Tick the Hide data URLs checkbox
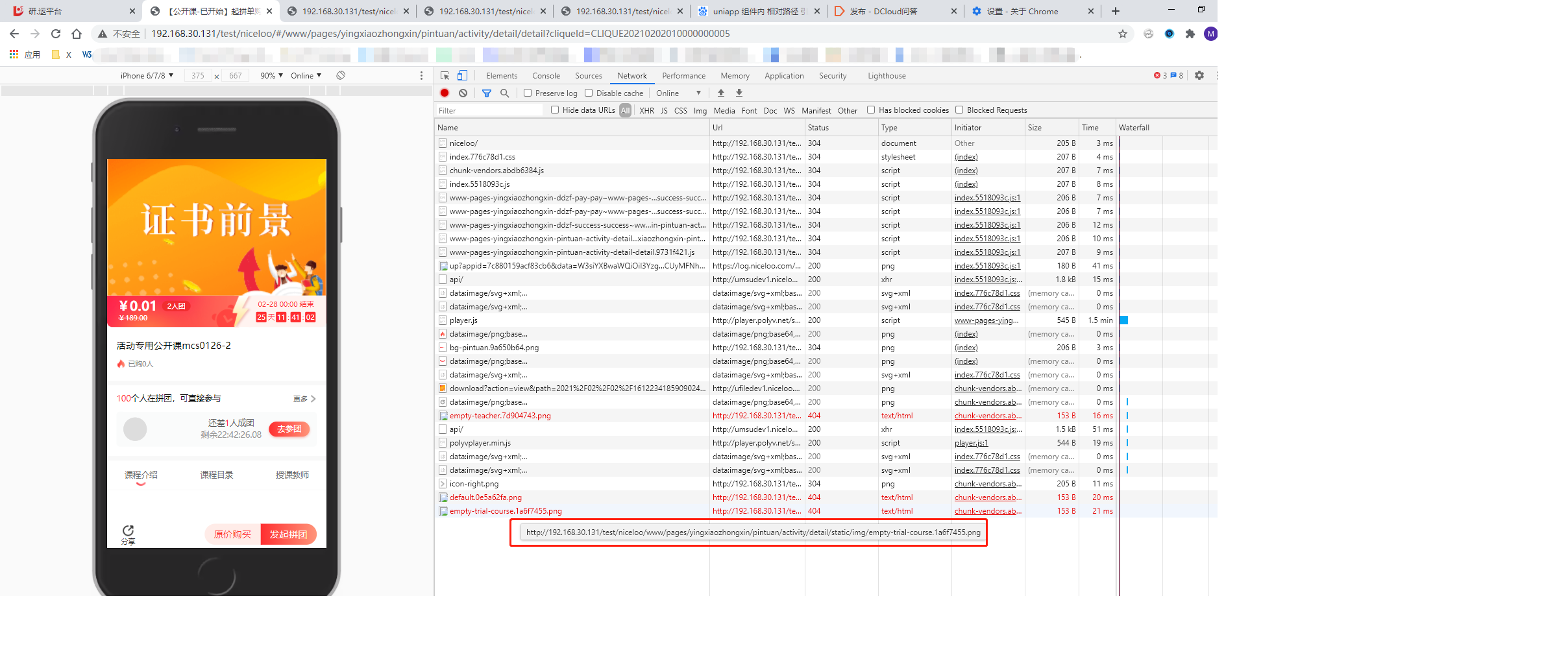 point(555,110)
